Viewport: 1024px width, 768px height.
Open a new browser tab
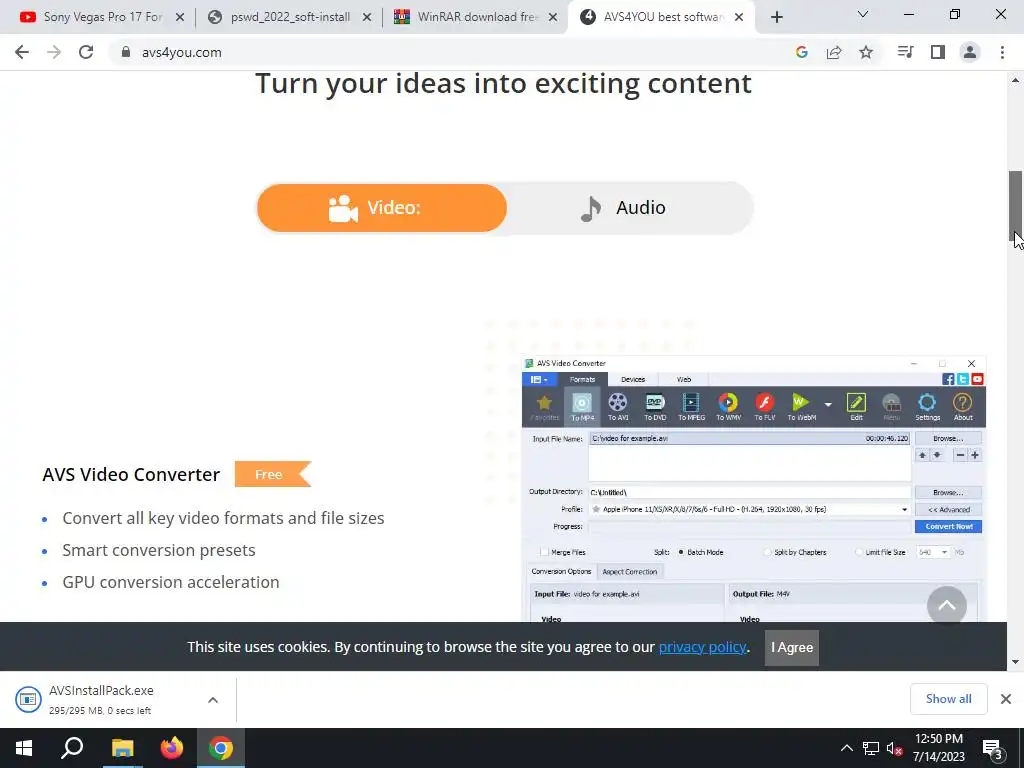coord(776,17)
